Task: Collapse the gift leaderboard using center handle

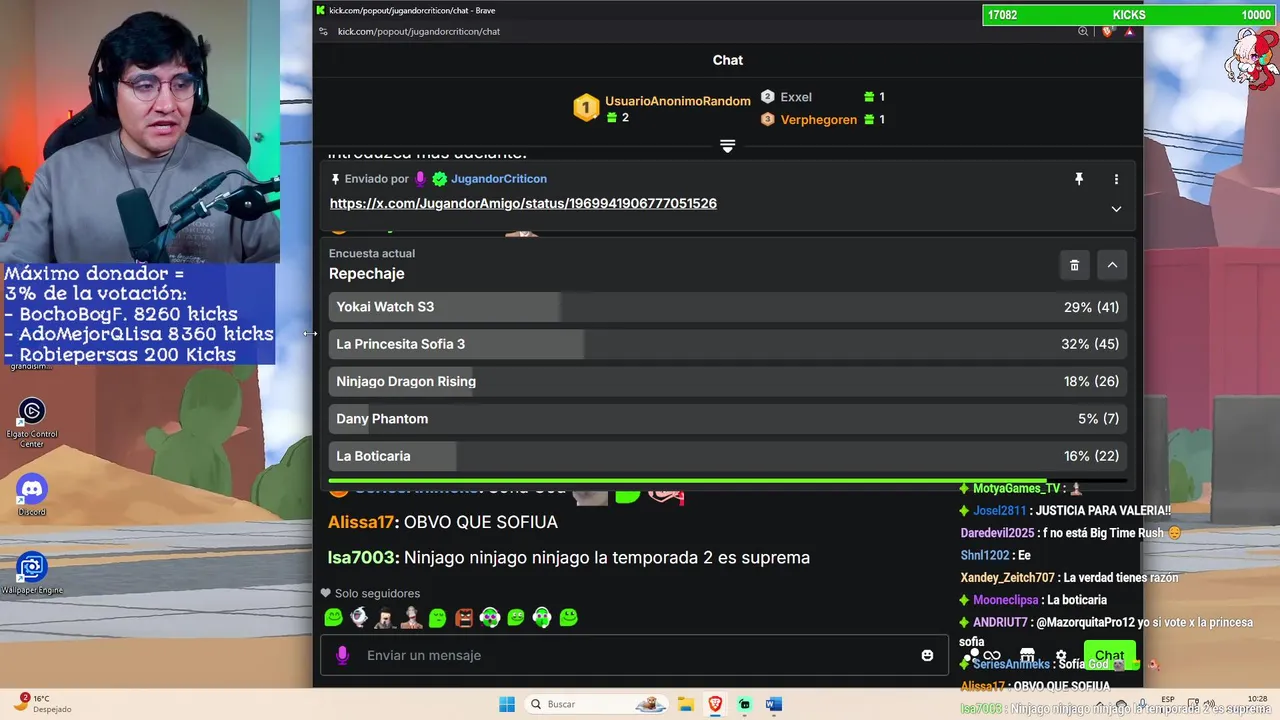Action: point(728,146)
